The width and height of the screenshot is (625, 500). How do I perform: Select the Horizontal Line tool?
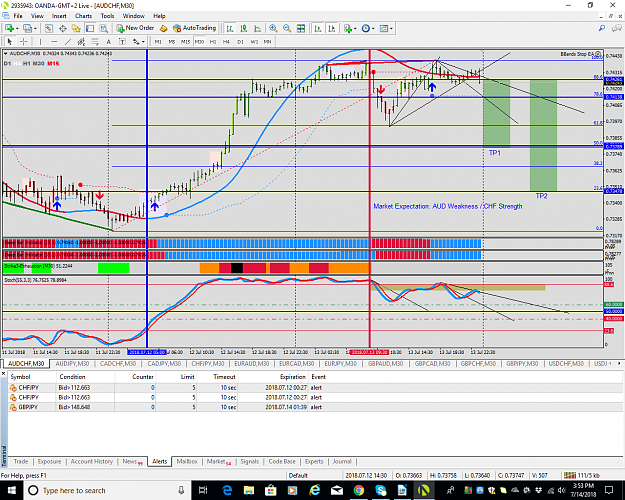[54, 41]
